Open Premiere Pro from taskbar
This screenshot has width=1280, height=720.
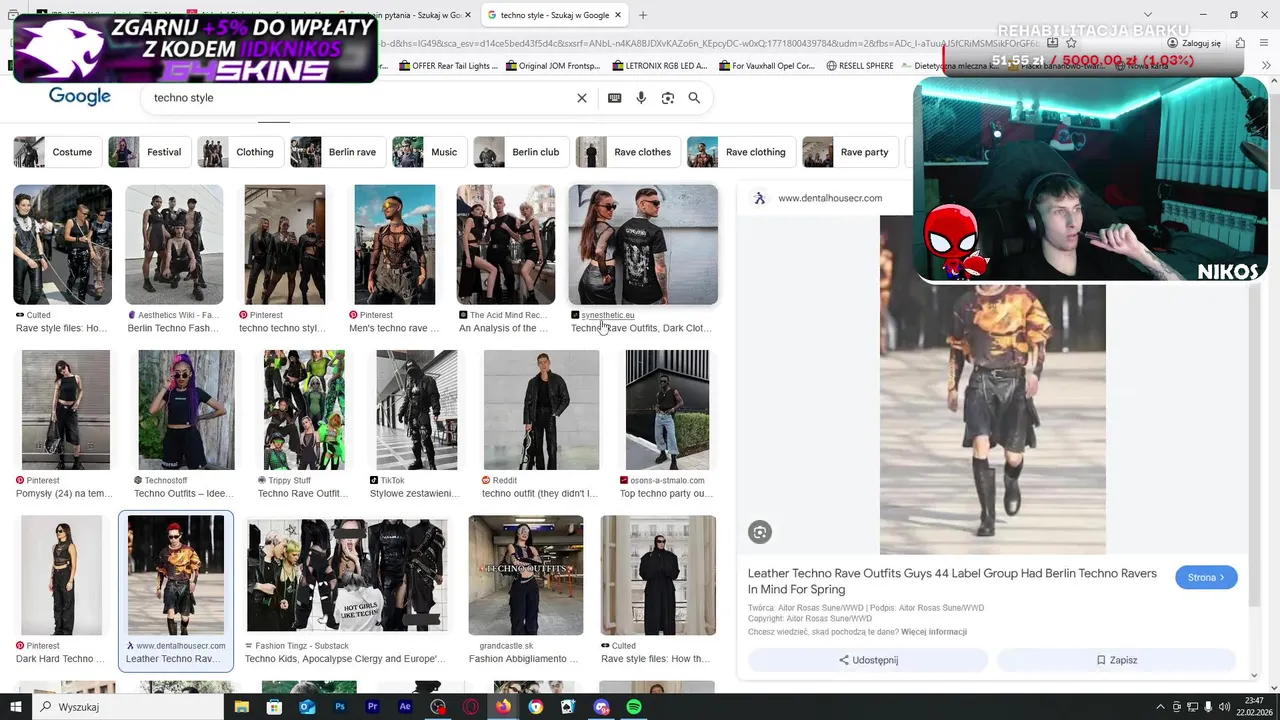click(372, 707)
